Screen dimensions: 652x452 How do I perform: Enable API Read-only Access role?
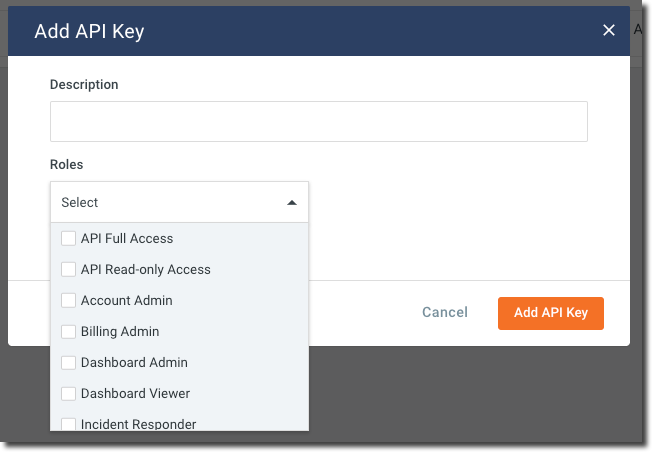coord(68,269)
